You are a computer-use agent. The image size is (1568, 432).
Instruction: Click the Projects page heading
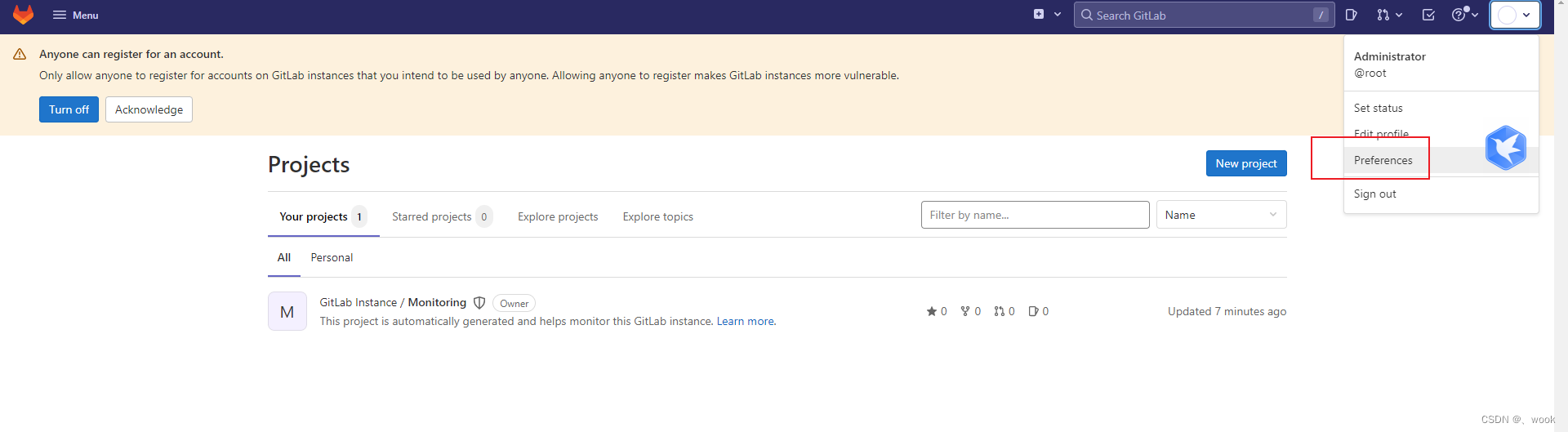[309, 164]
